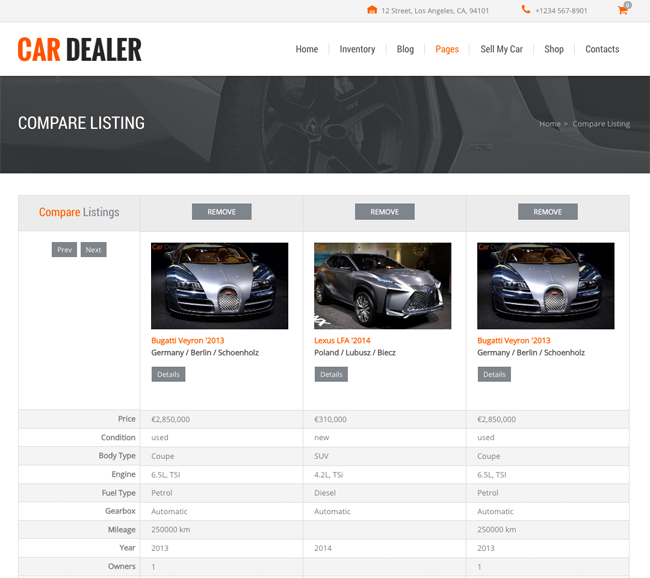Screen dimensions: 650x578
Task: Click the Poland / Lubusz / Biecz location
Action: (355, 352)
